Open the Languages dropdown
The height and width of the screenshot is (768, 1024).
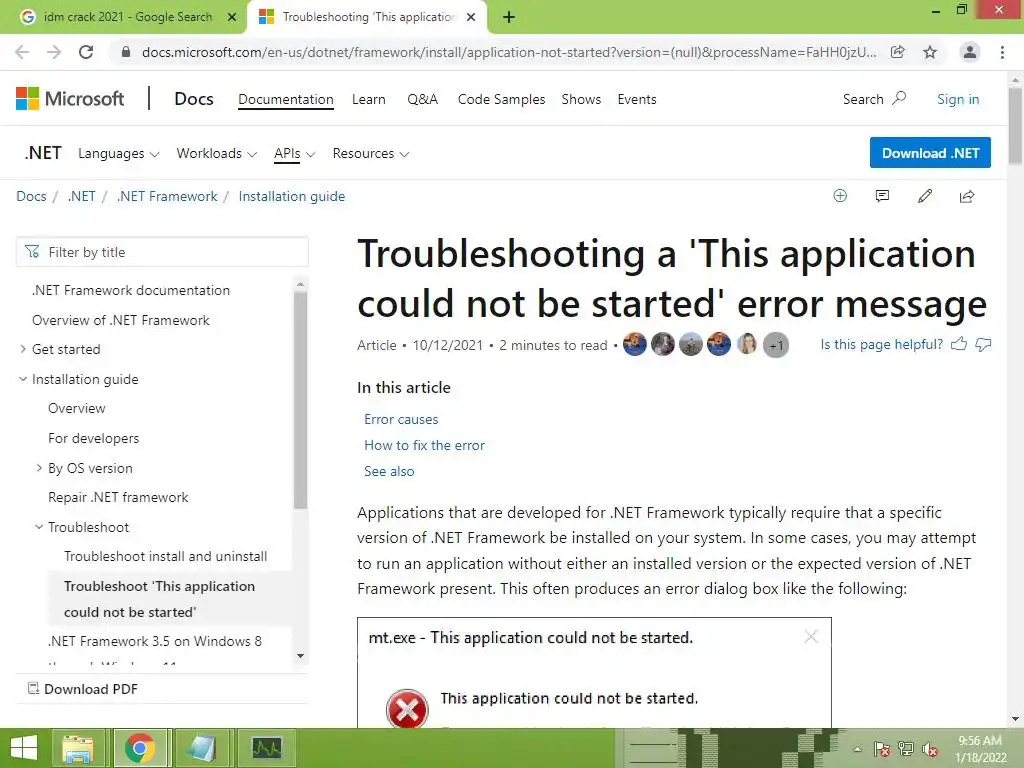(x=118, y=153)
